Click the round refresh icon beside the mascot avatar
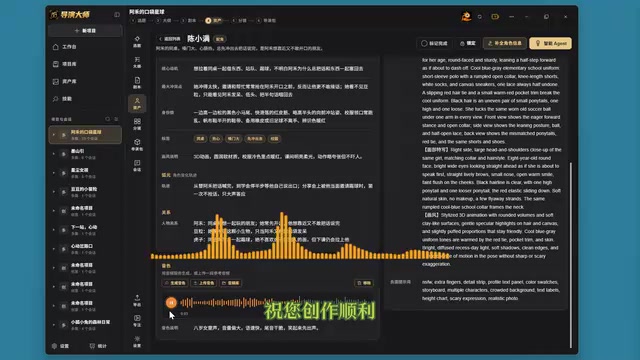This screenshot has width=640, height=360. pyautogui.click(x=480, y=17)
